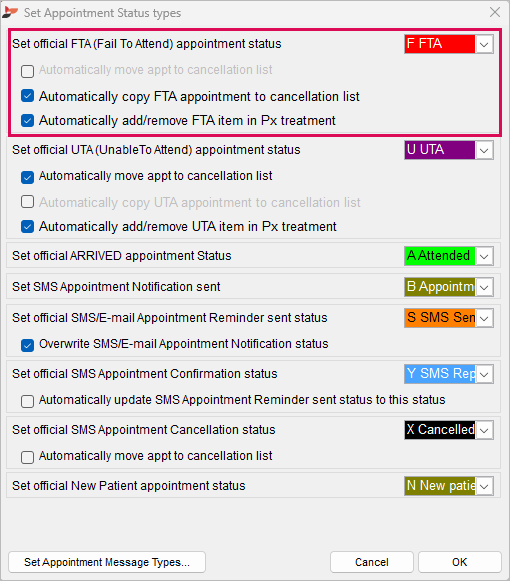Expand the New Patient status dropdown
The height and width of the screenshot is (581, 510).
click(484, 486)
